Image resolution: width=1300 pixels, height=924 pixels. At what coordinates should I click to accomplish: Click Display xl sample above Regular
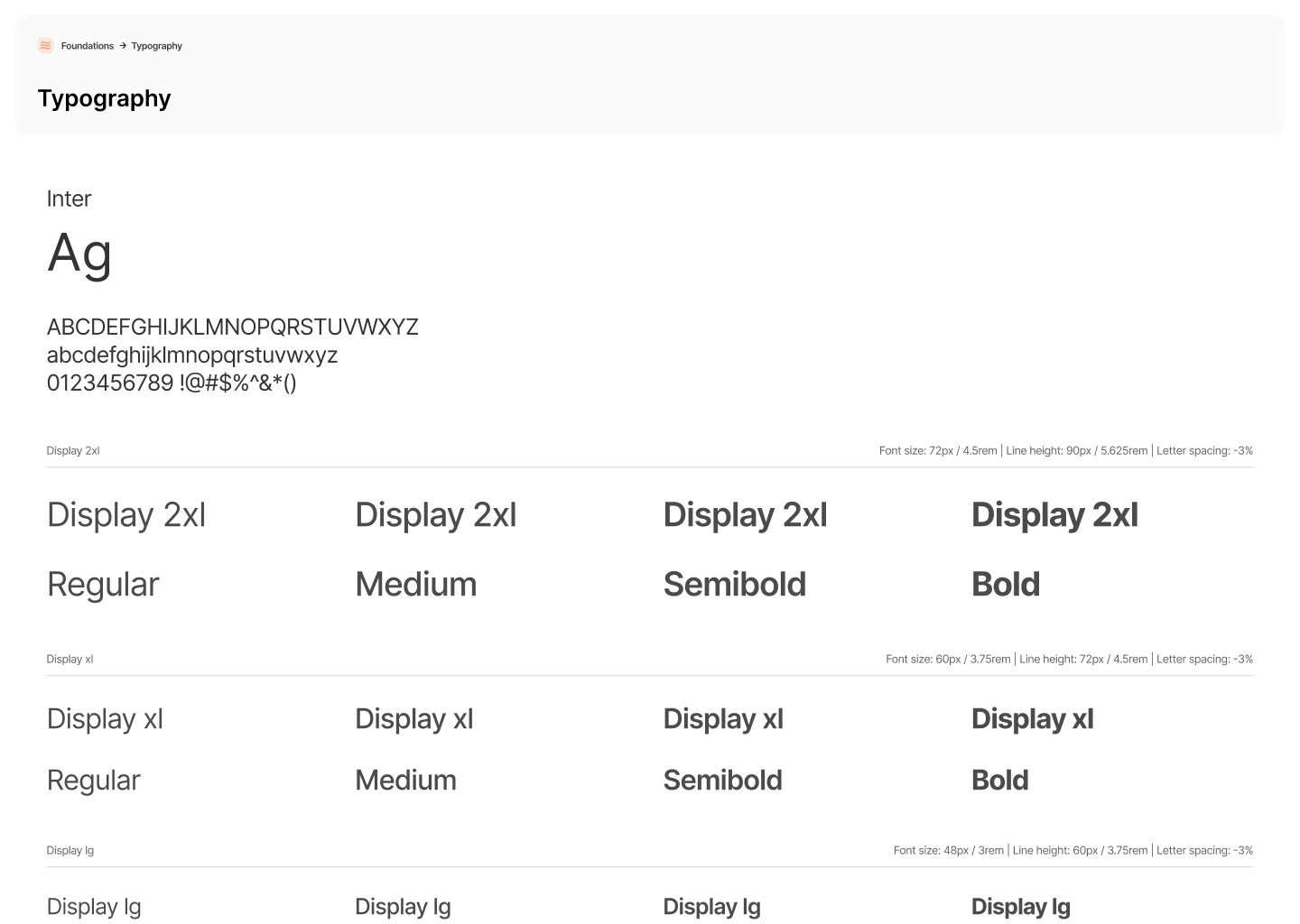click(105, 719)
